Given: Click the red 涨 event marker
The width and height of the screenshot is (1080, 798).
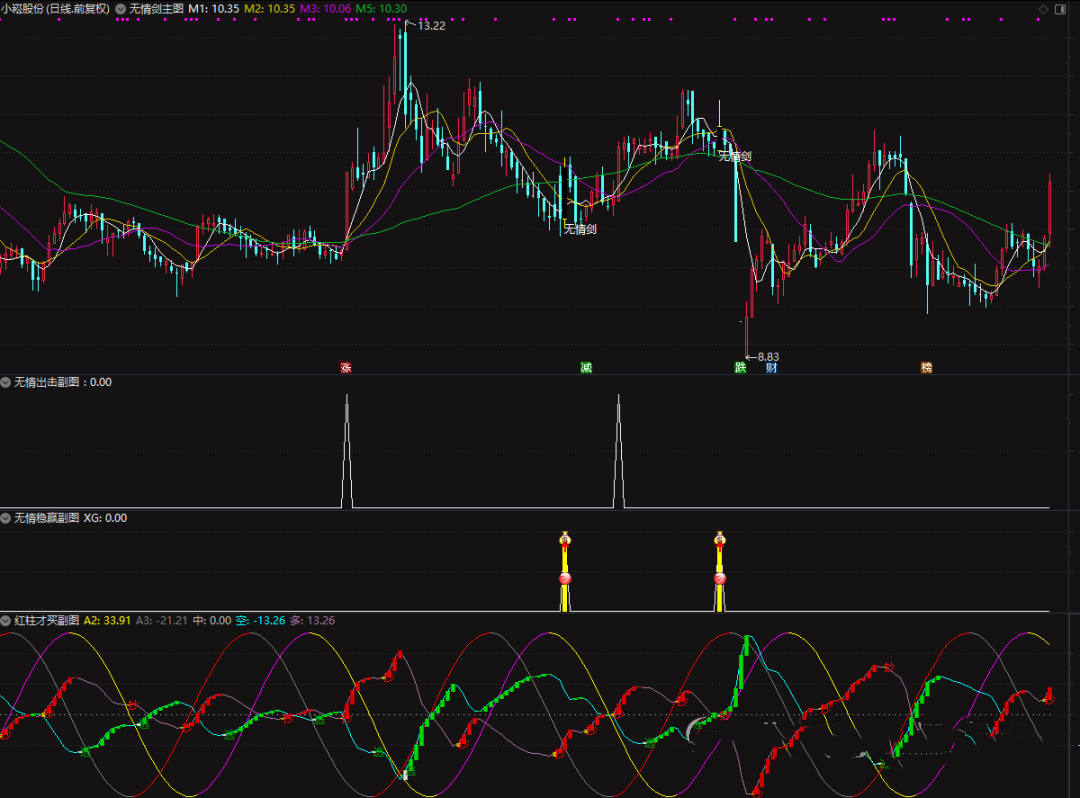Looking at the screenshot, I should click(x=346, y=368).
